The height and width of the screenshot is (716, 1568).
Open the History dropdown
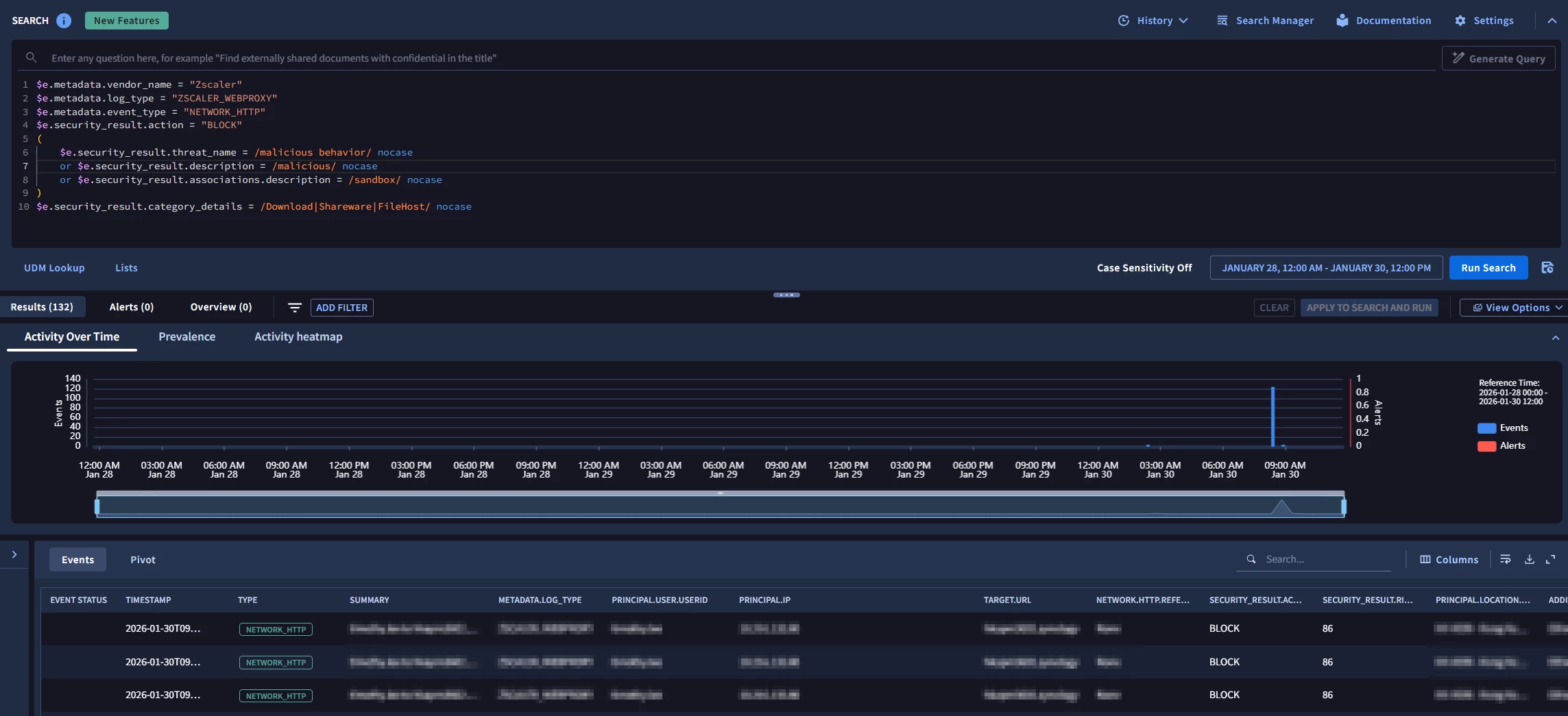[1153, 21]
